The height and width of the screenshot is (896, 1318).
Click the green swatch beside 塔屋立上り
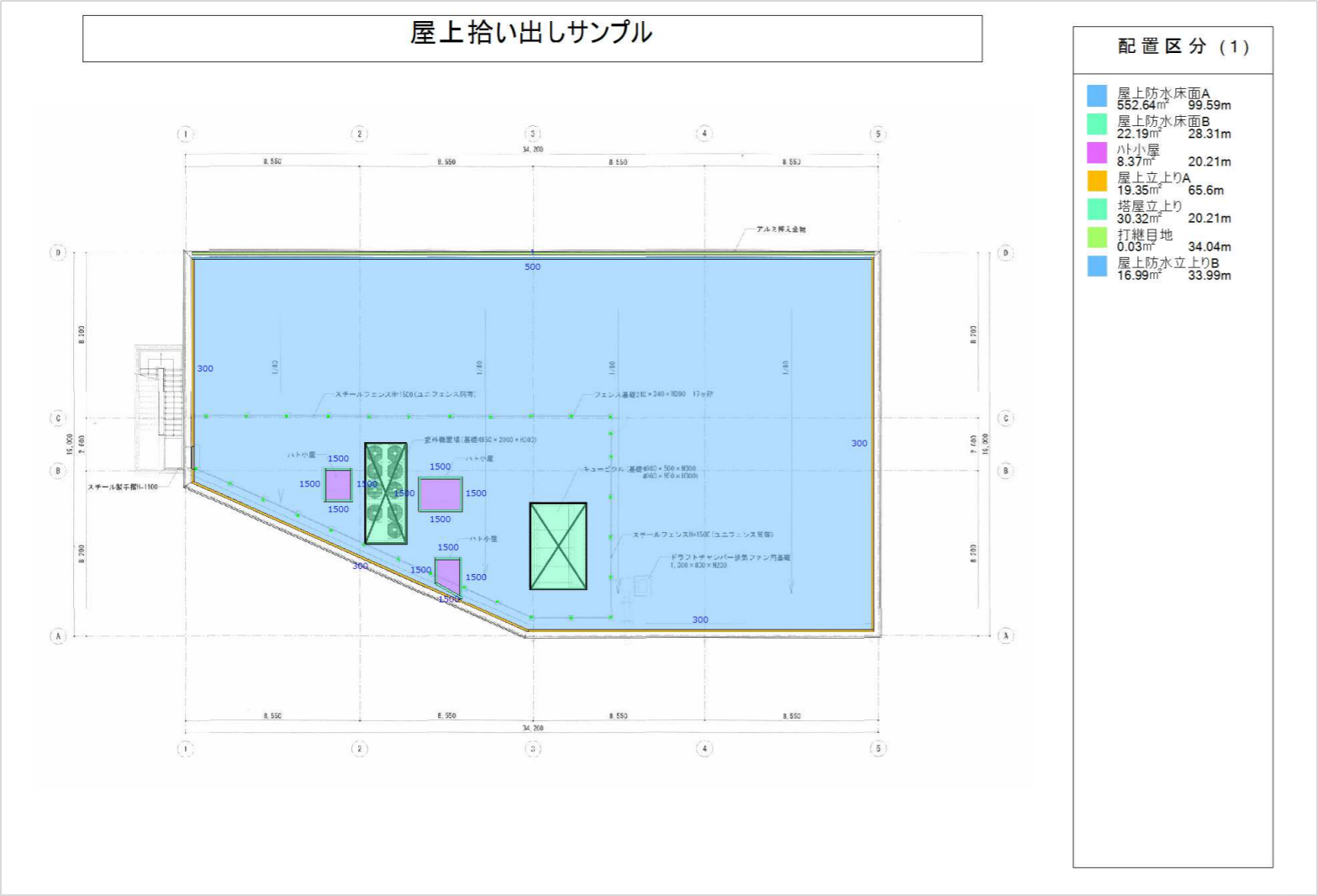(x=1097, y=208)
